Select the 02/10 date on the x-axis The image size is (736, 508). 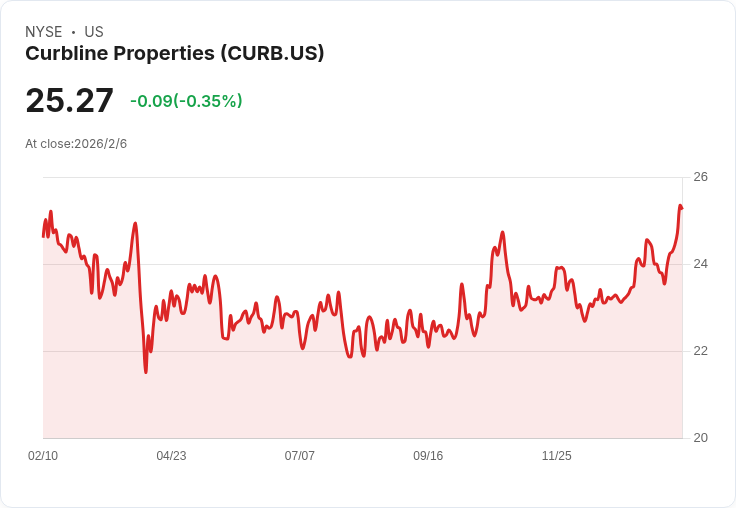[x=43, y=456]
